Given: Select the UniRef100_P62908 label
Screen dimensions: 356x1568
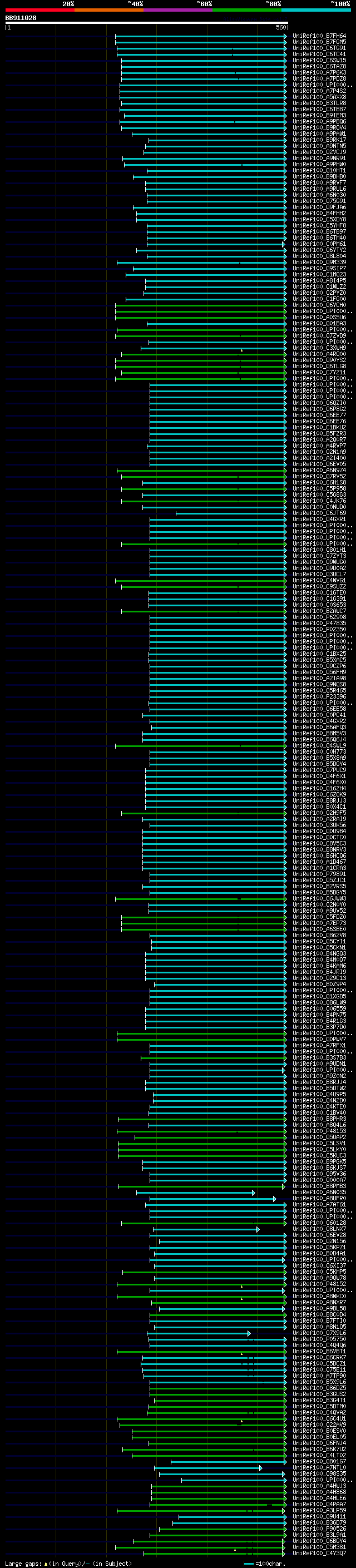Looking at the screenshot, I should 319,617.
